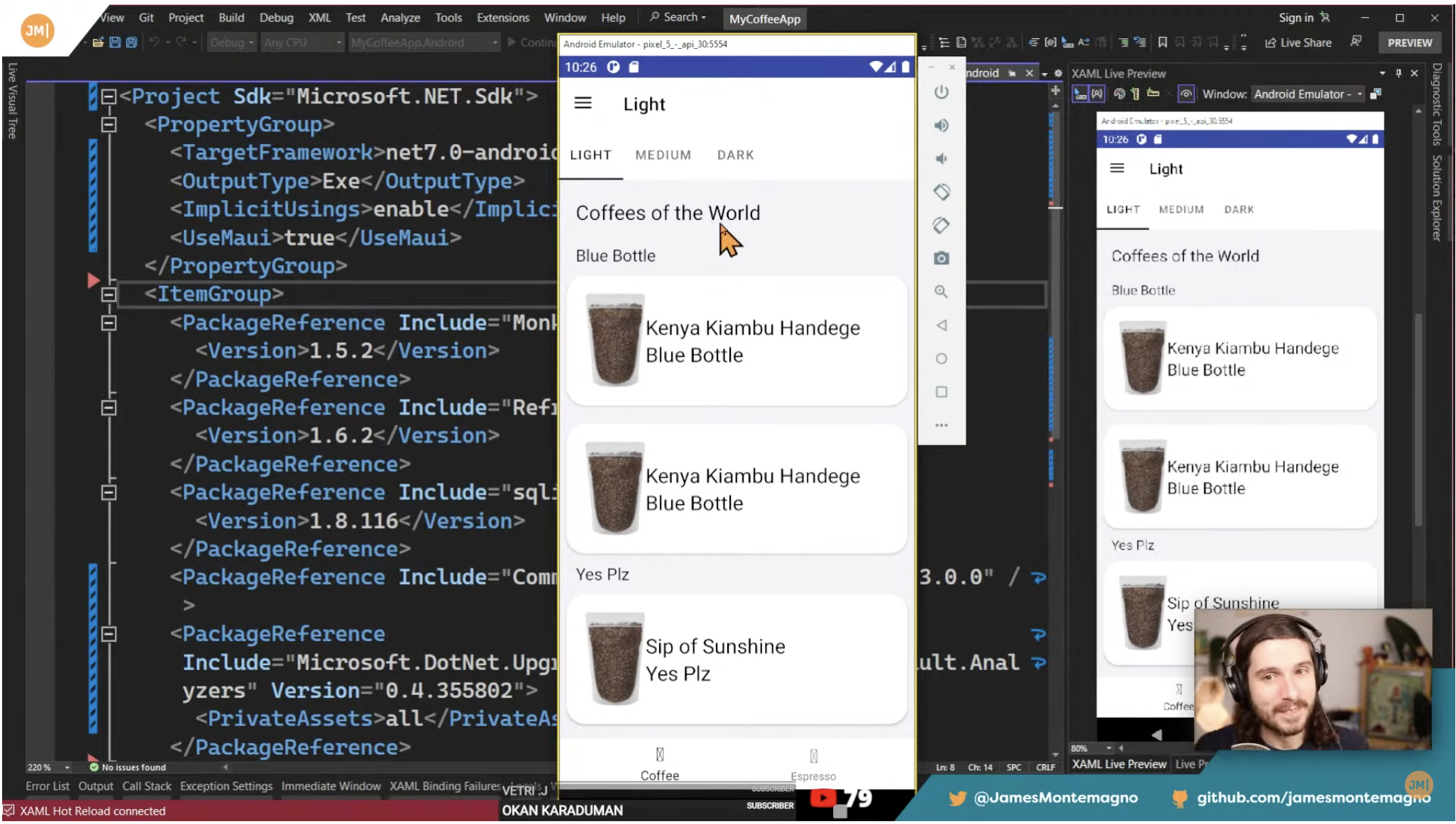Open the MyCoffeeApp.Android startup project dropdown

coord(424,43)
